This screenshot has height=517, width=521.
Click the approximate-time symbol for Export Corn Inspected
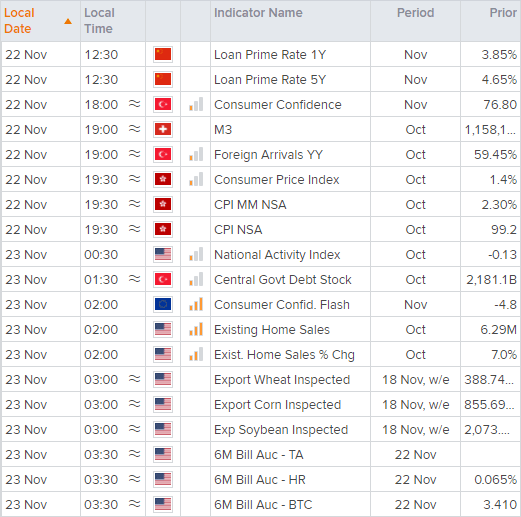pyautogui.click(x=135, y=404)
